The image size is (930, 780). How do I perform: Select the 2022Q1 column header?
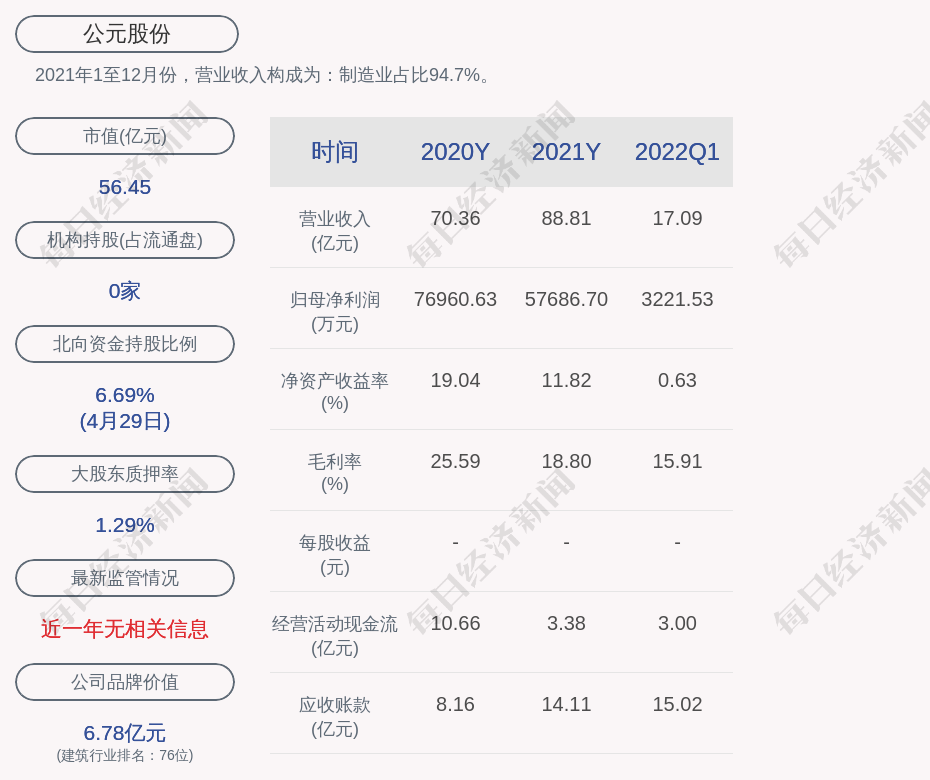click(x=677, y=152)
